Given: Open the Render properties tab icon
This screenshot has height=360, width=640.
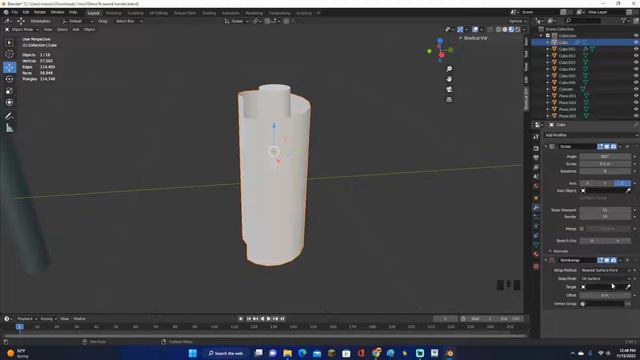Looking at the screenshot, I should pos(536,148).
